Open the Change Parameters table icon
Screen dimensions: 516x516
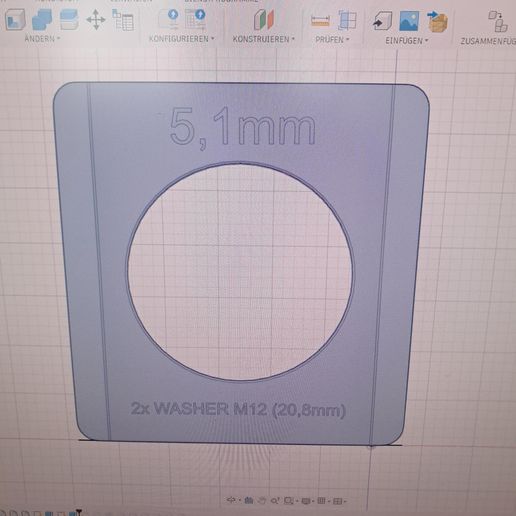point(123,20)
